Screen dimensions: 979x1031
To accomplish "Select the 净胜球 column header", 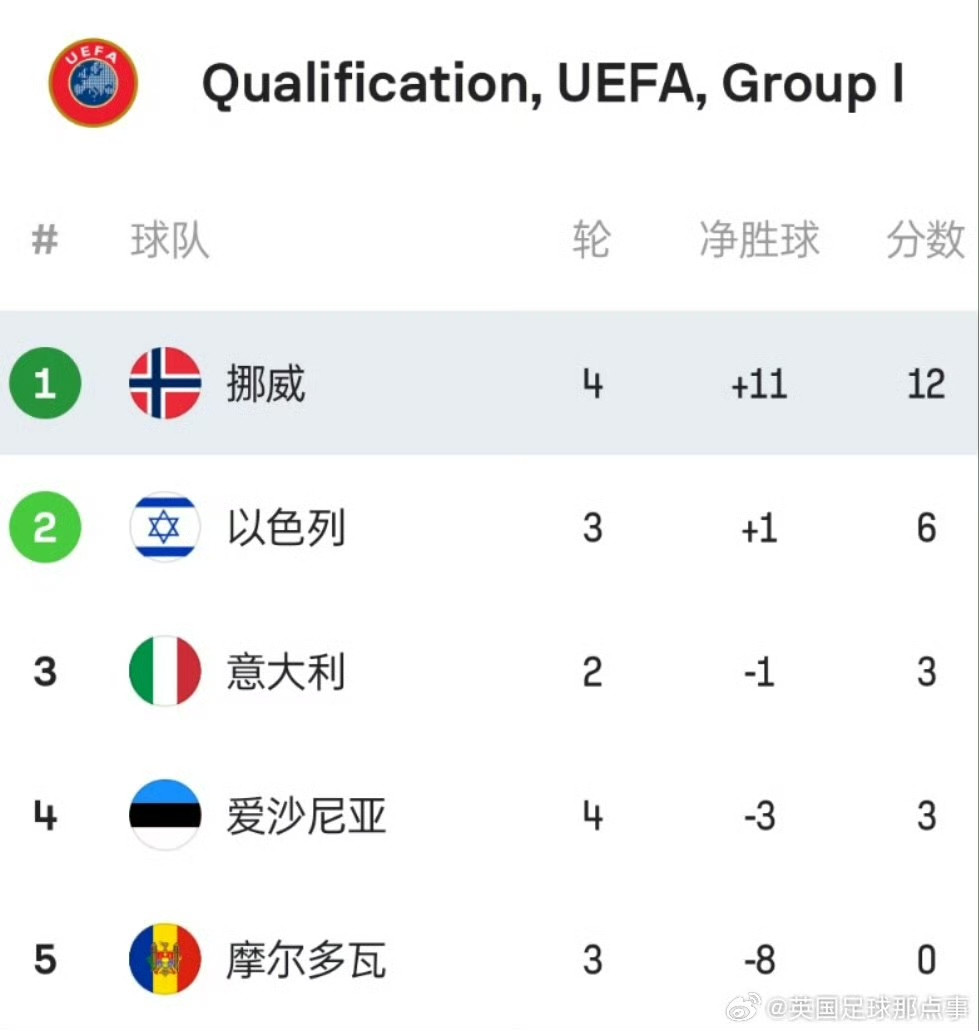I will (x=759, y=241).
